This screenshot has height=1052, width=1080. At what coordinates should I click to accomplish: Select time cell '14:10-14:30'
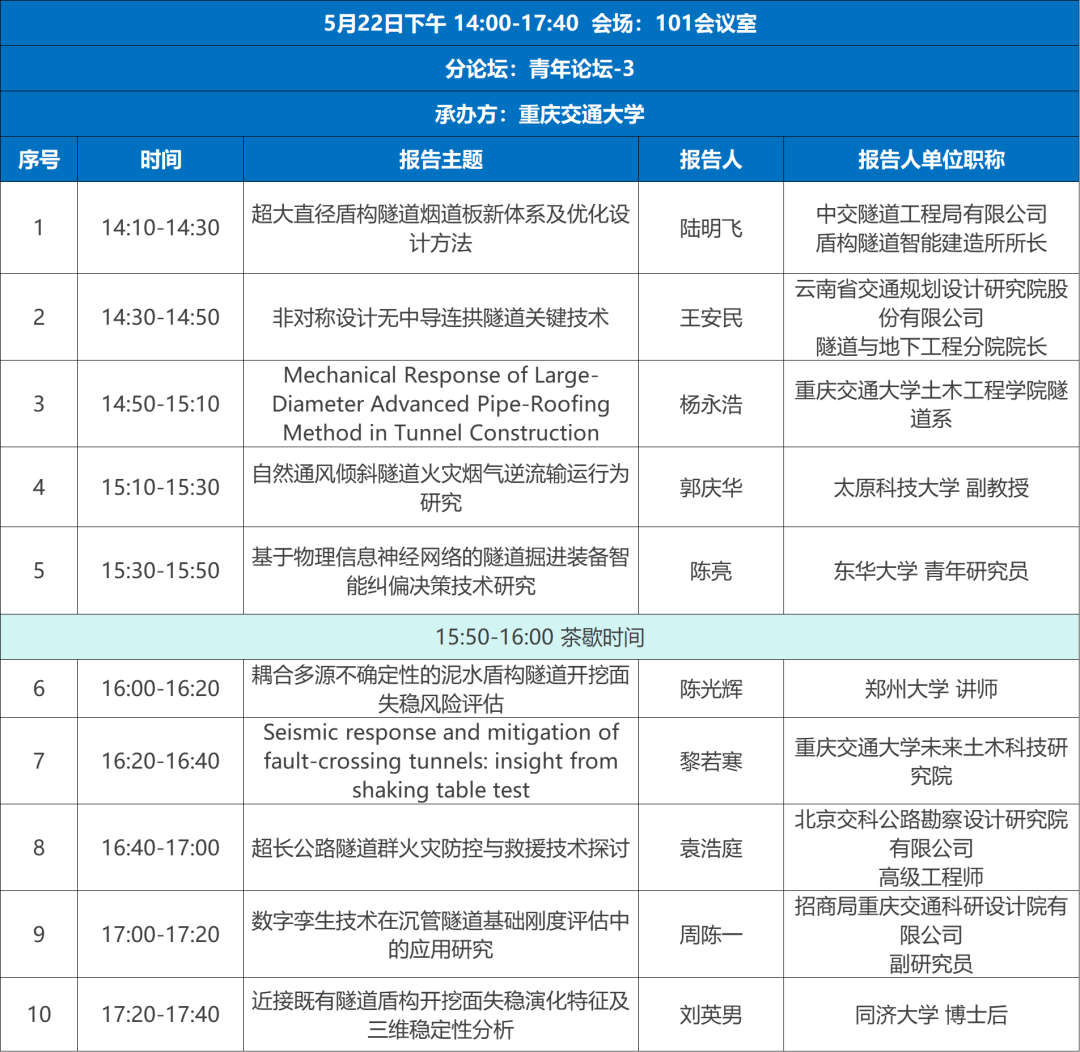tap(160, 228)
